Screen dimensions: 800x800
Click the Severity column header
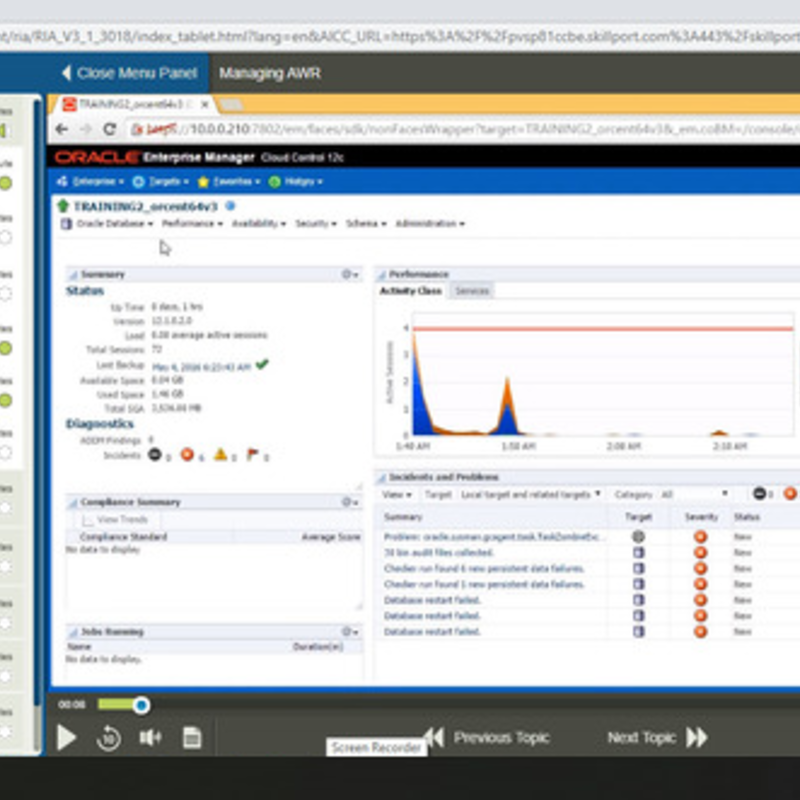click(701, 517)
